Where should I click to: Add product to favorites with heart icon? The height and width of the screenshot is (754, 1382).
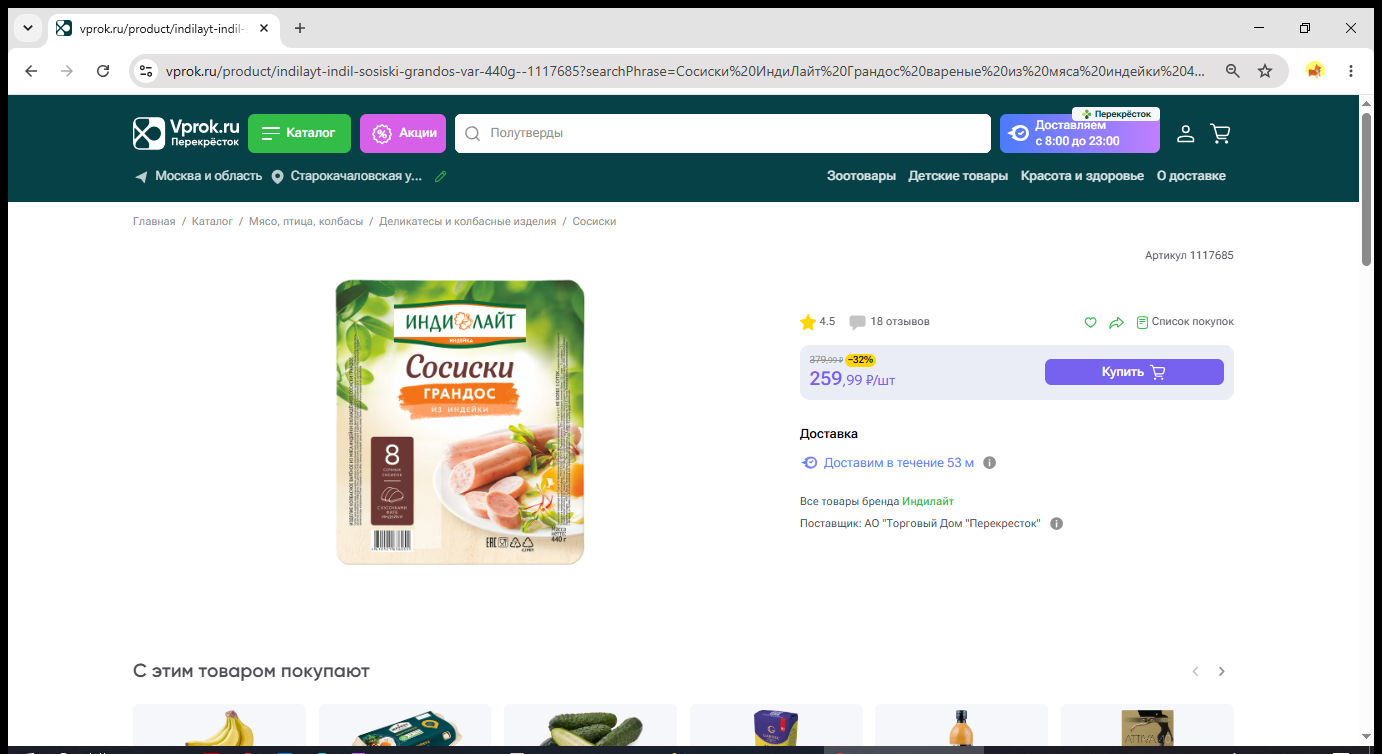(1091, 322)
